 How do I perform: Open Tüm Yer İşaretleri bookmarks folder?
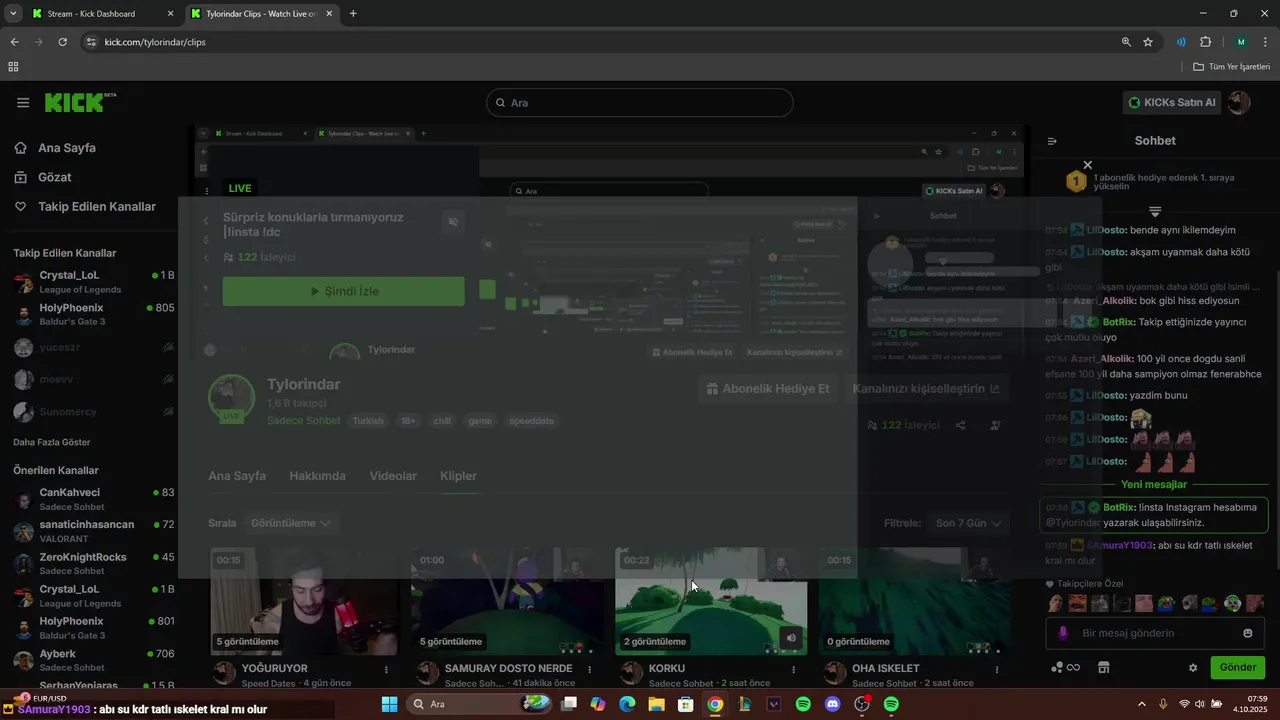pyautogui.click(x=1231, y=67)
